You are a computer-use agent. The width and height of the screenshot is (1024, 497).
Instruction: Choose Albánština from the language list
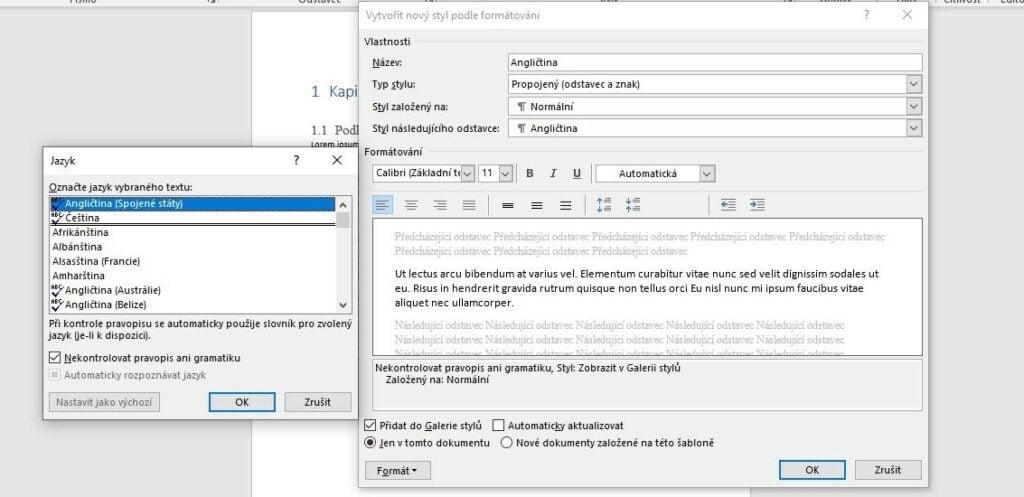[77, 246]
